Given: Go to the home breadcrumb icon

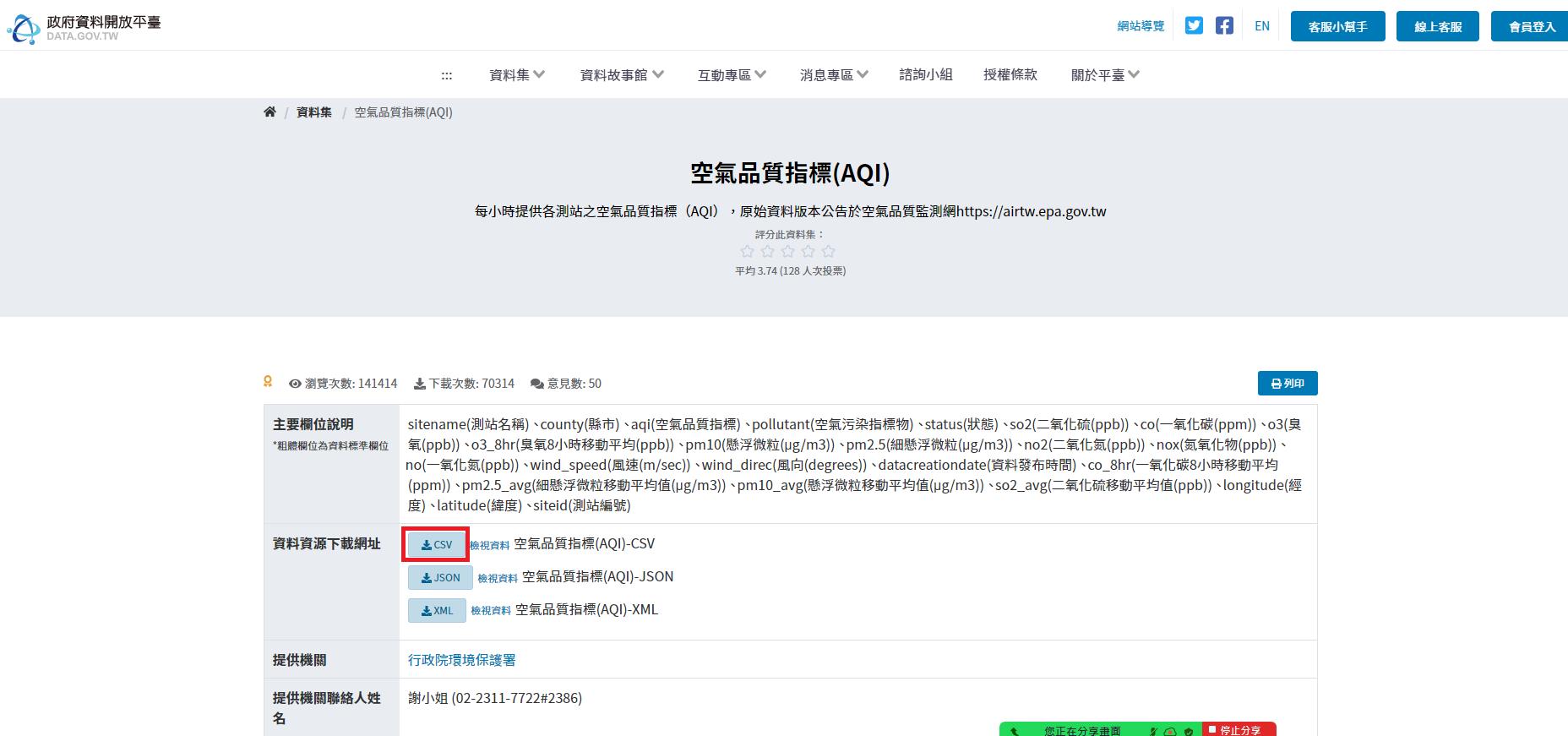Looking at the screenshot, I should pos(269,112).
